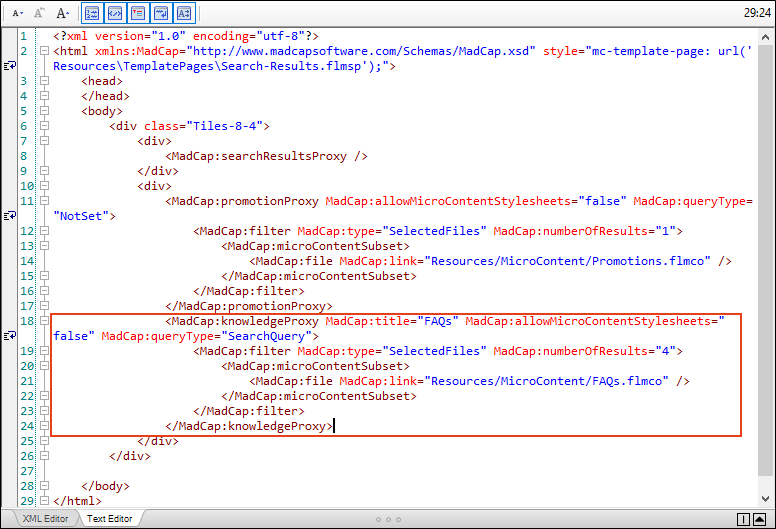Screen dimensions: 776x529
Task: Click the MadCap:searchResultsProxy tag
Action: click(267, 156)
